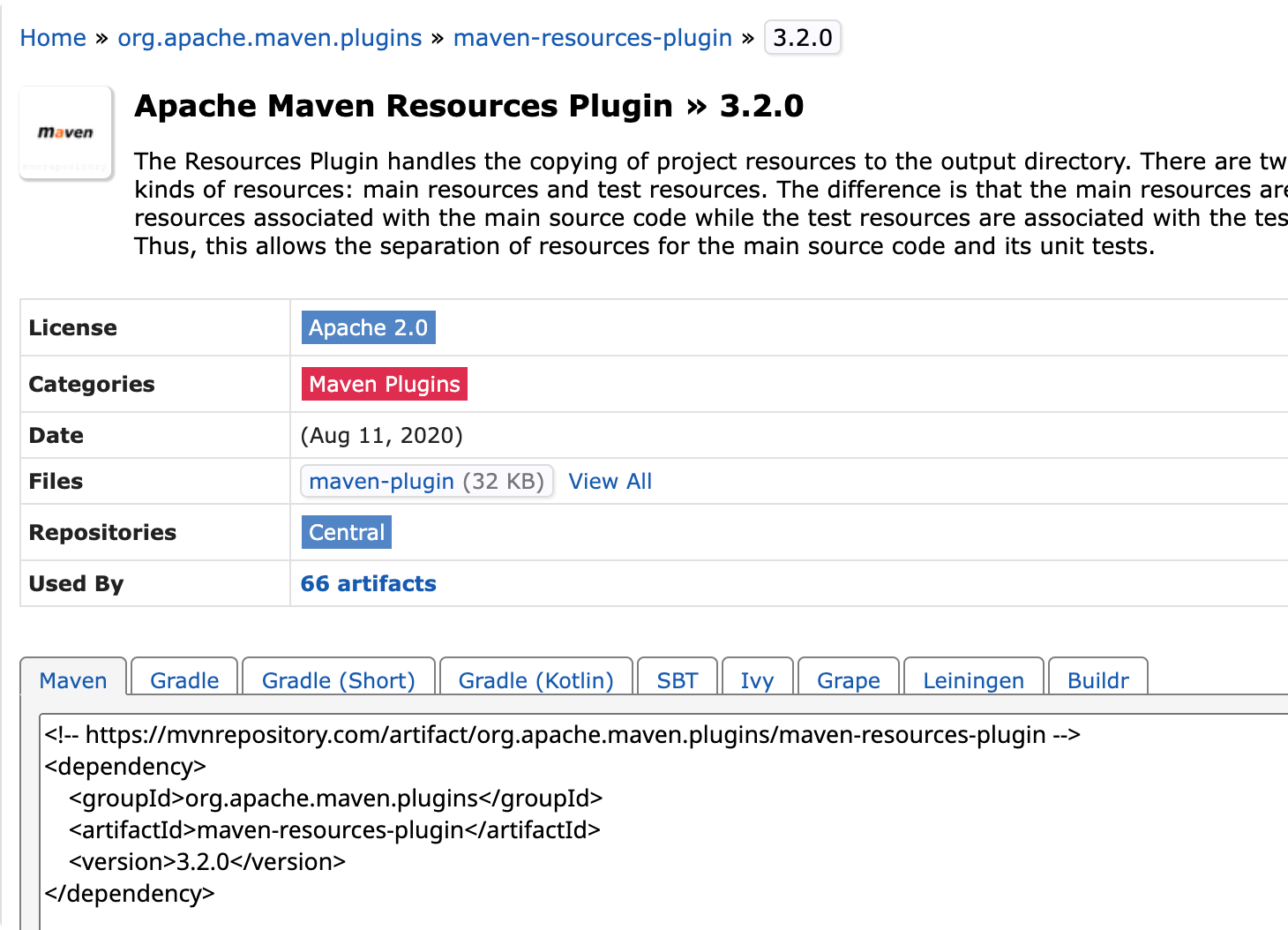
Task: Click the artifactId line in the snippet
Action: 335,830
